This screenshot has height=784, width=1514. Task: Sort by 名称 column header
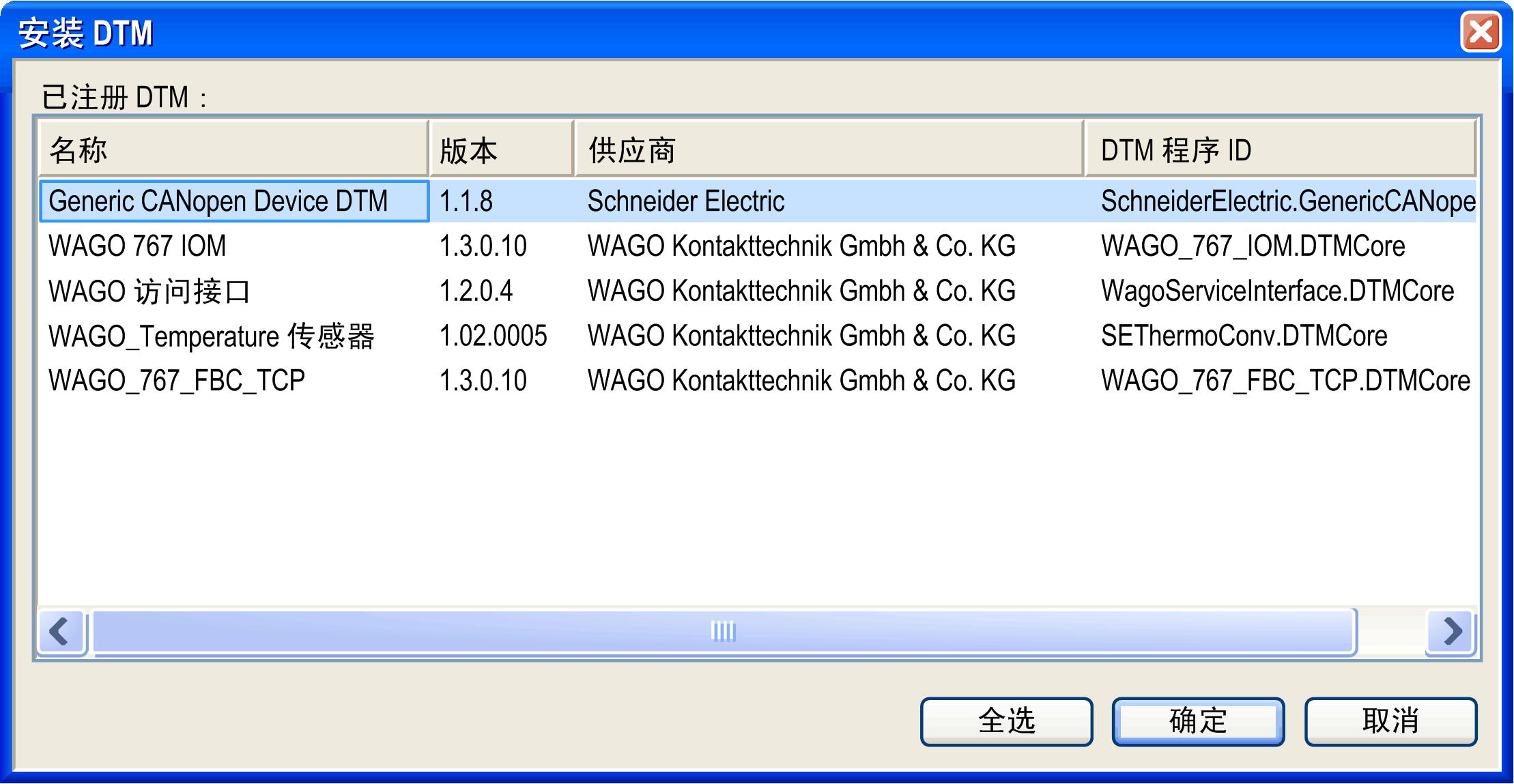[x=232, y=149]
